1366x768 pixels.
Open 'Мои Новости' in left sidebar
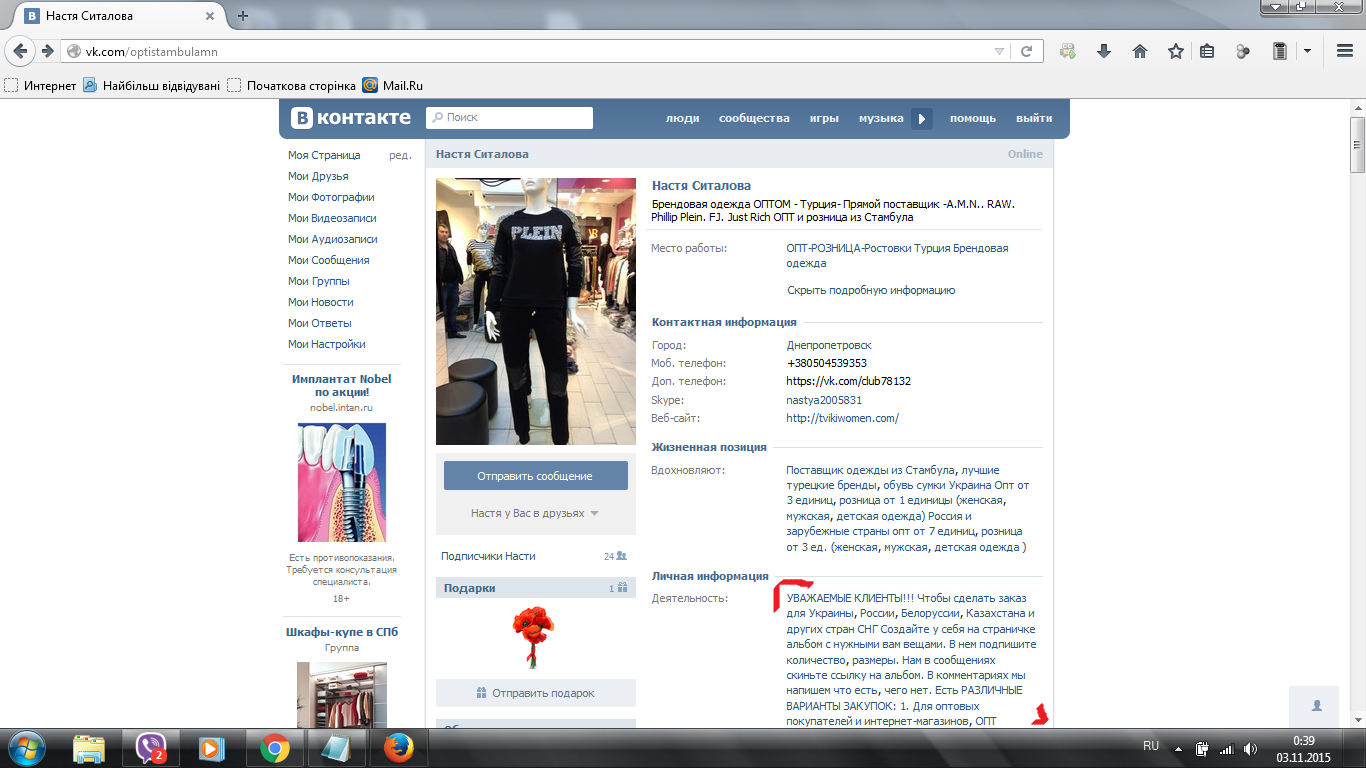[x=321, y=302]
